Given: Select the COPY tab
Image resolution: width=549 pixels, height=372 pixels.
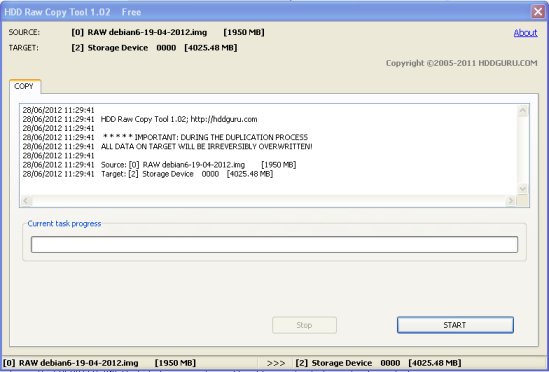Looking at the screenshot, I should click(24, 86).
